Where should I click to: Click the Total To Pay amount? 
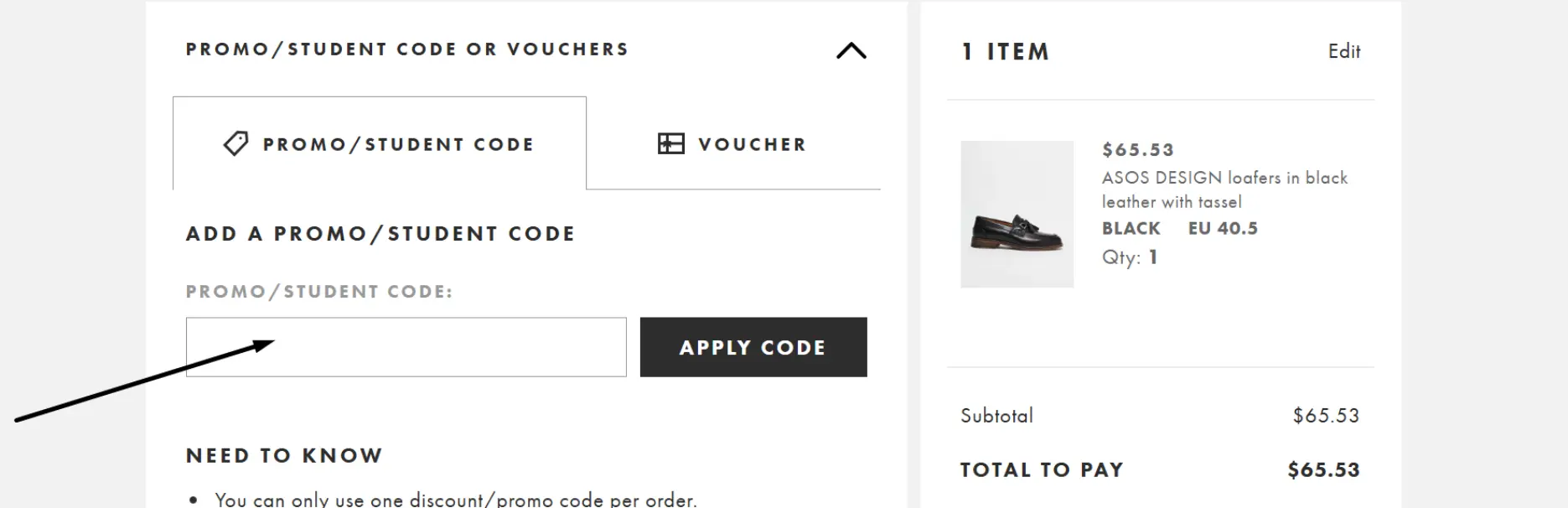(1323, 469)
